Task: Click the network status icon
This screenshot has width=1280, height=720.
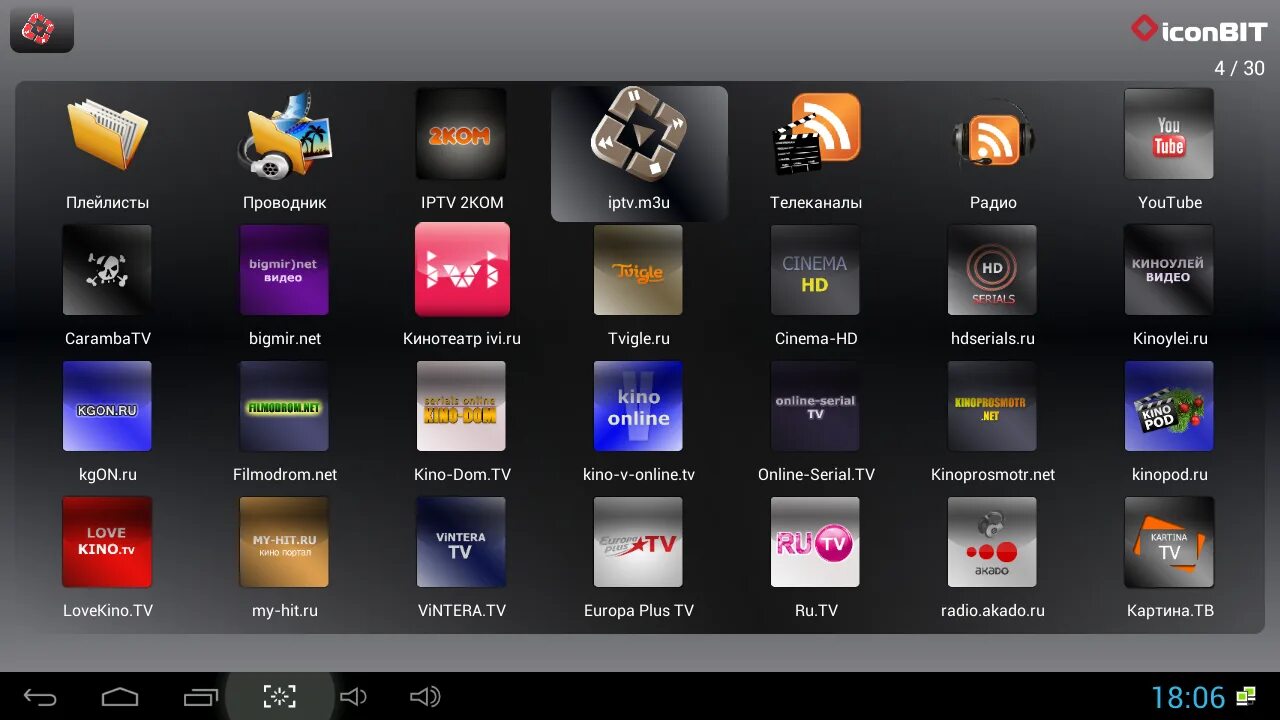Action: 1246,696
